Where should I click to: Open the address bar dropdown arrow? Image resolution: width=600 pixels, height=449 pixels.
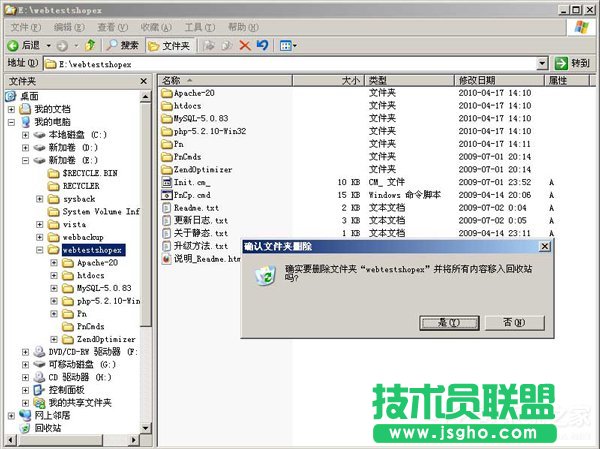(x=542, y=64)
